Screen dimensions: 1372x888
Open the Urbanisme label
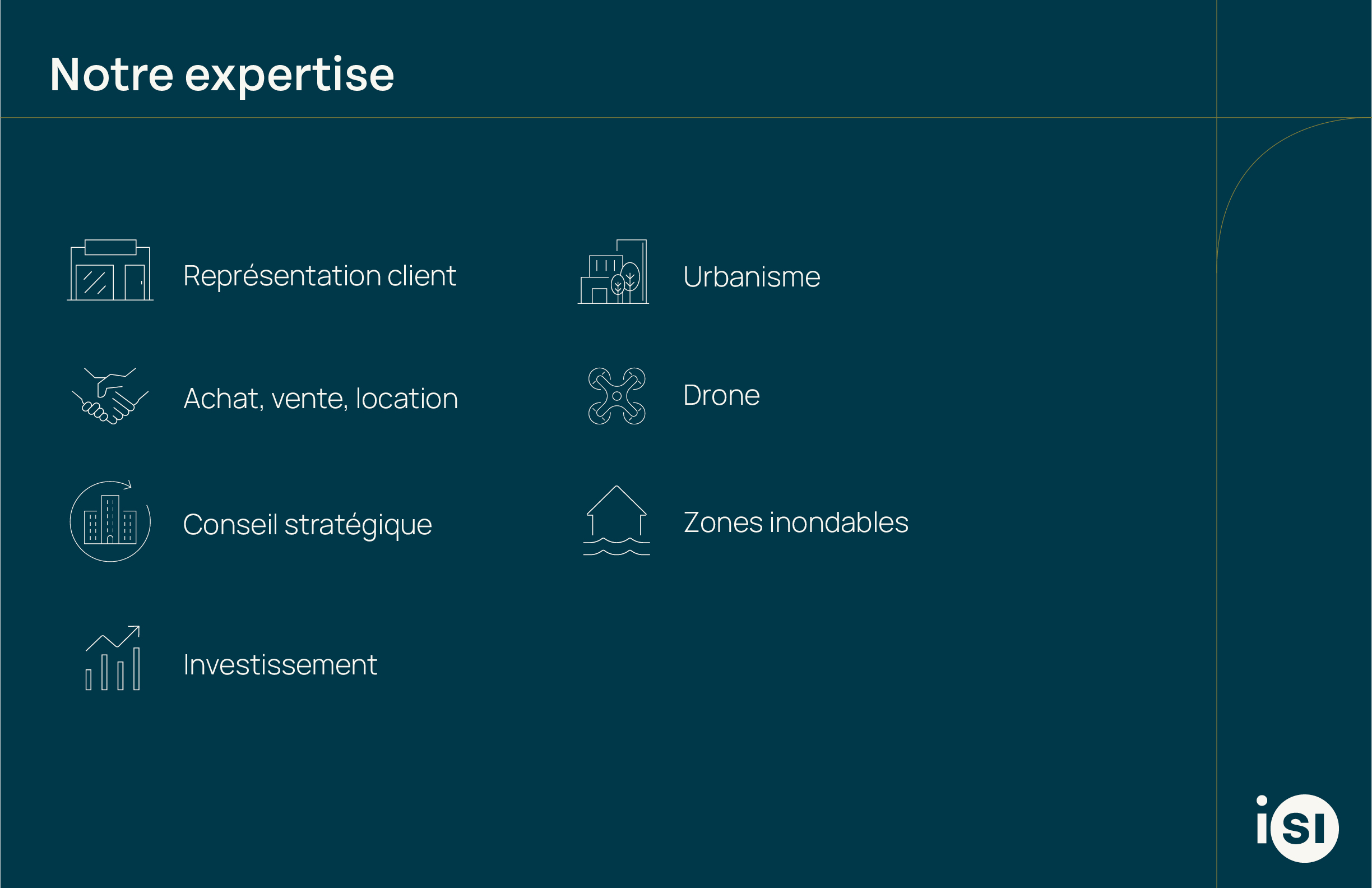coord(751,277)
